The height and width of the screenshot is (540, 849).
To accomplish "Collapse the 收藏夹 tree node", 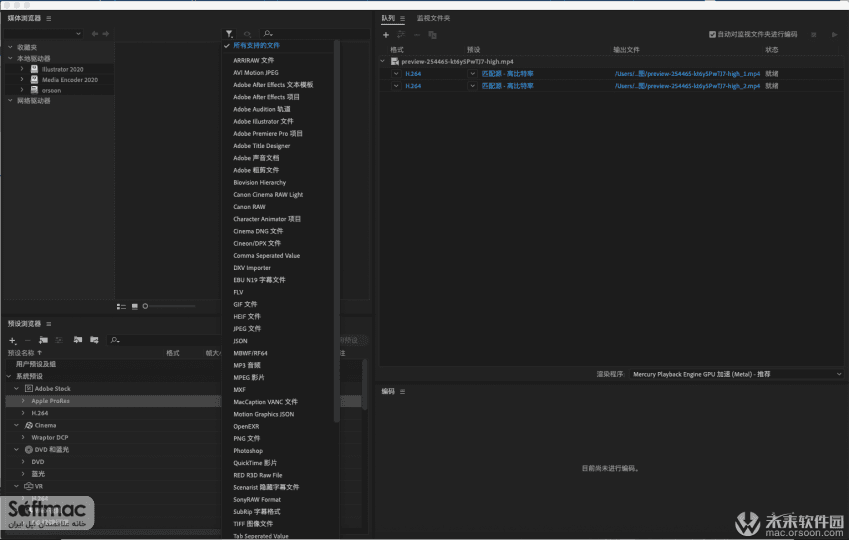I will pyautogui.click(x=10, y=48).
